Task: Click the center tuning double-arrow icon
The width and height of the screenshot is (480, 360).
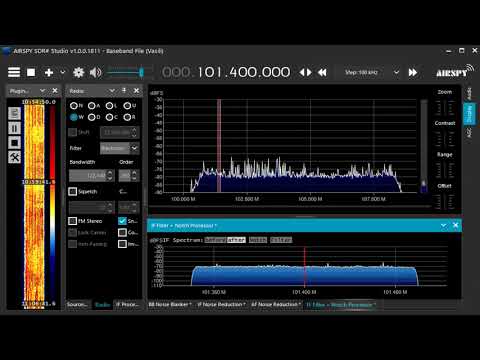Action: (x=305, y=72)
